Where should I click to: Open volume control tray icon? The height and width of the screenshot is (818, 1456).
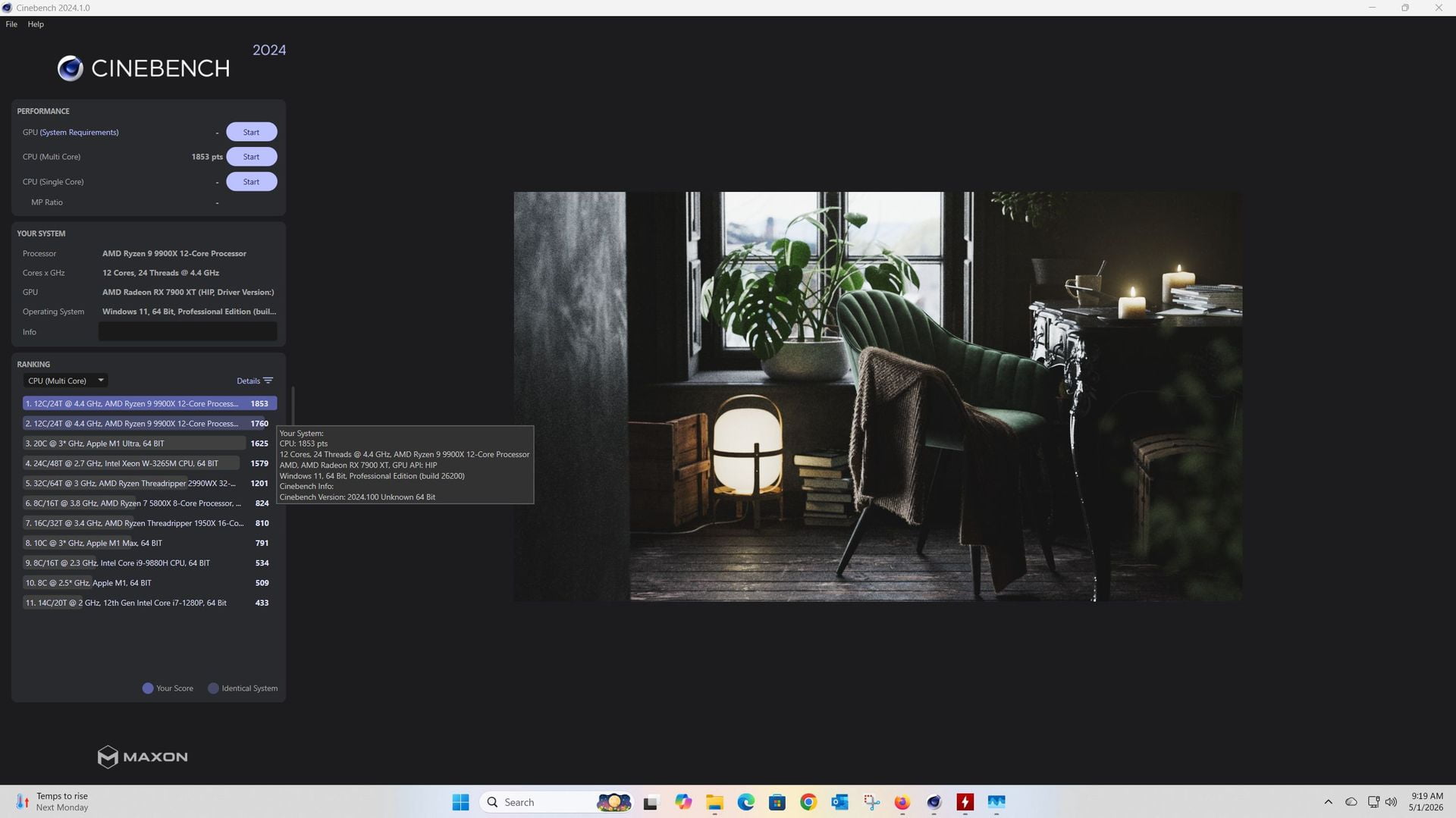[1391, 802]
